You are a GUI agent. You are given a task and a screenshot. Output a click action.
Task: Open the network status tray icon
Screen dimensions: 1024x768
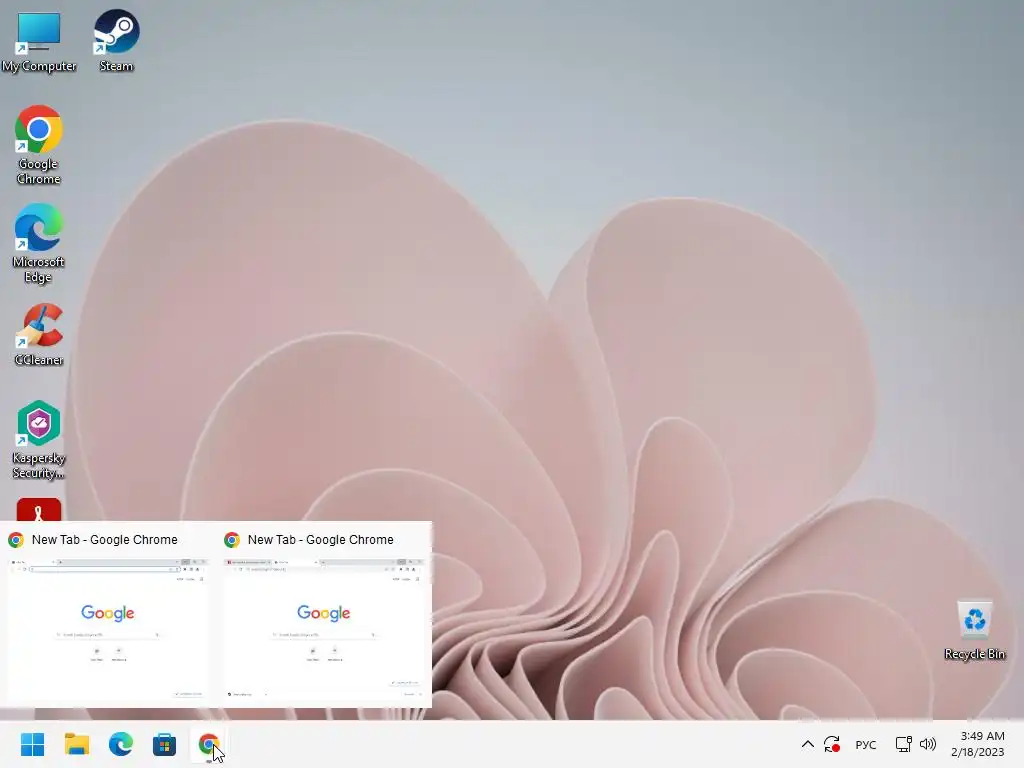904,744
